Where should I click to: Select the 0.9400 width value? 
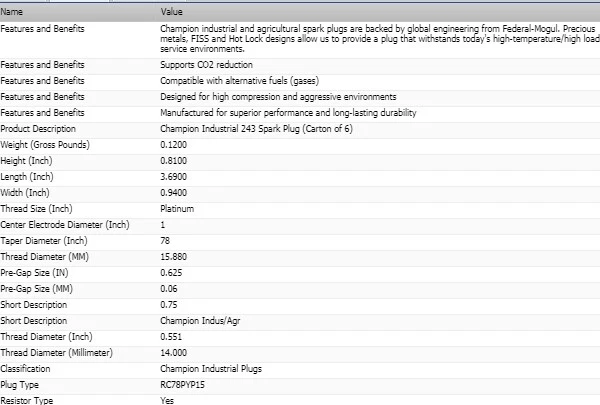(173, 193)
